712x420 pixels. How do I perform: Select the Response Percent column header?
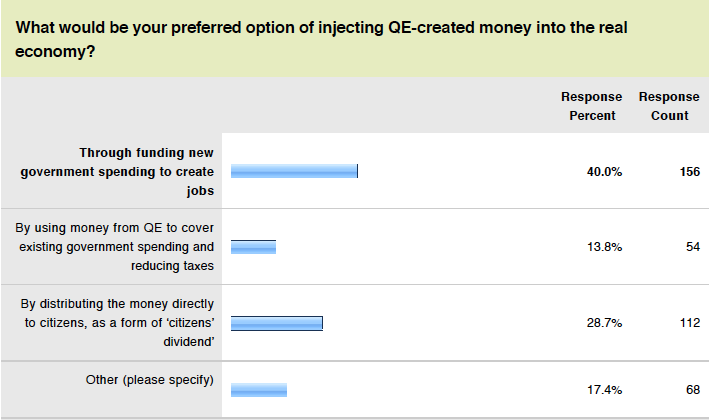click(592, 106)
